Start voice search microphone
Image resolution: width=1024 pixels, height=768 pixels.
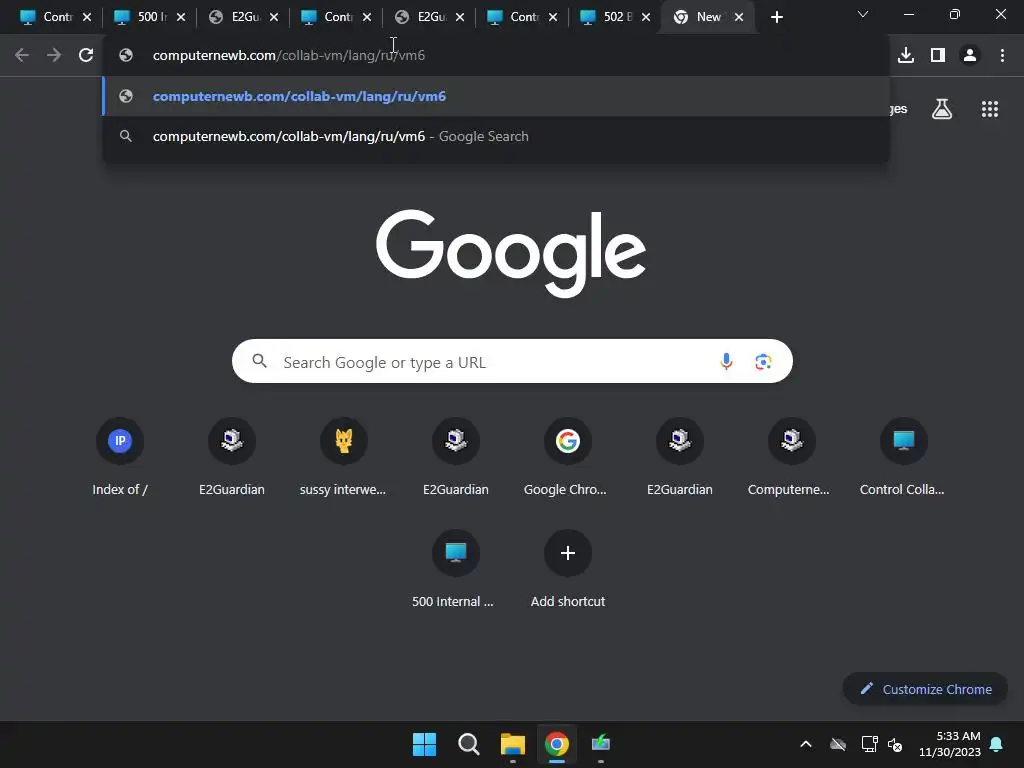(x=726, y=361)
